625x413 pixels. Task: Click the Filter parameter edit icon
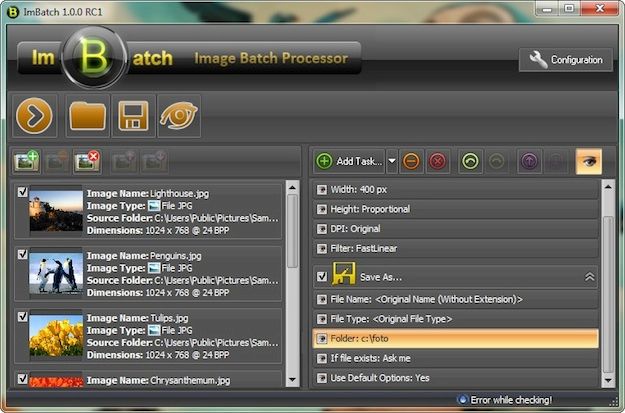coord(322,249)
